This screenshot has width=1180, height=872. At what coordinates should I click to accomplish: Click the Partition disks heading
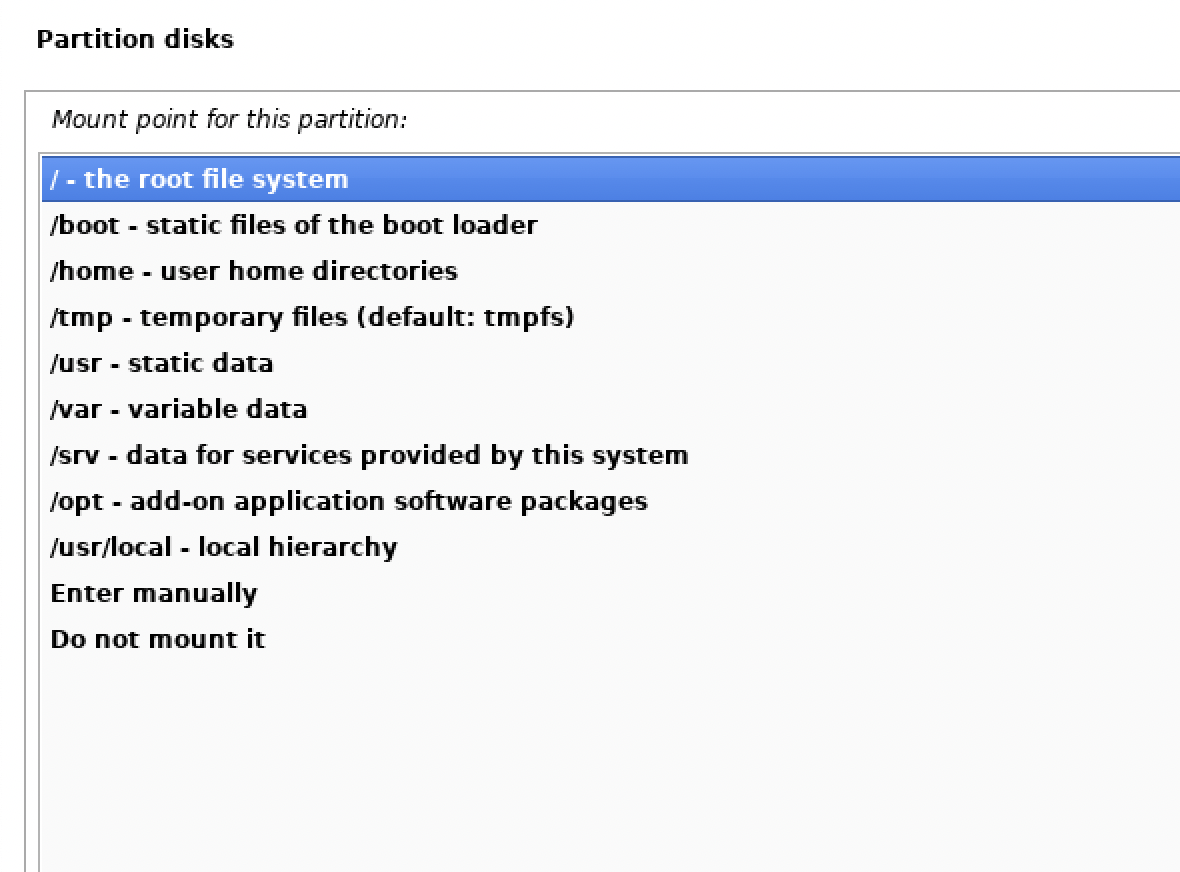point(134,40)
